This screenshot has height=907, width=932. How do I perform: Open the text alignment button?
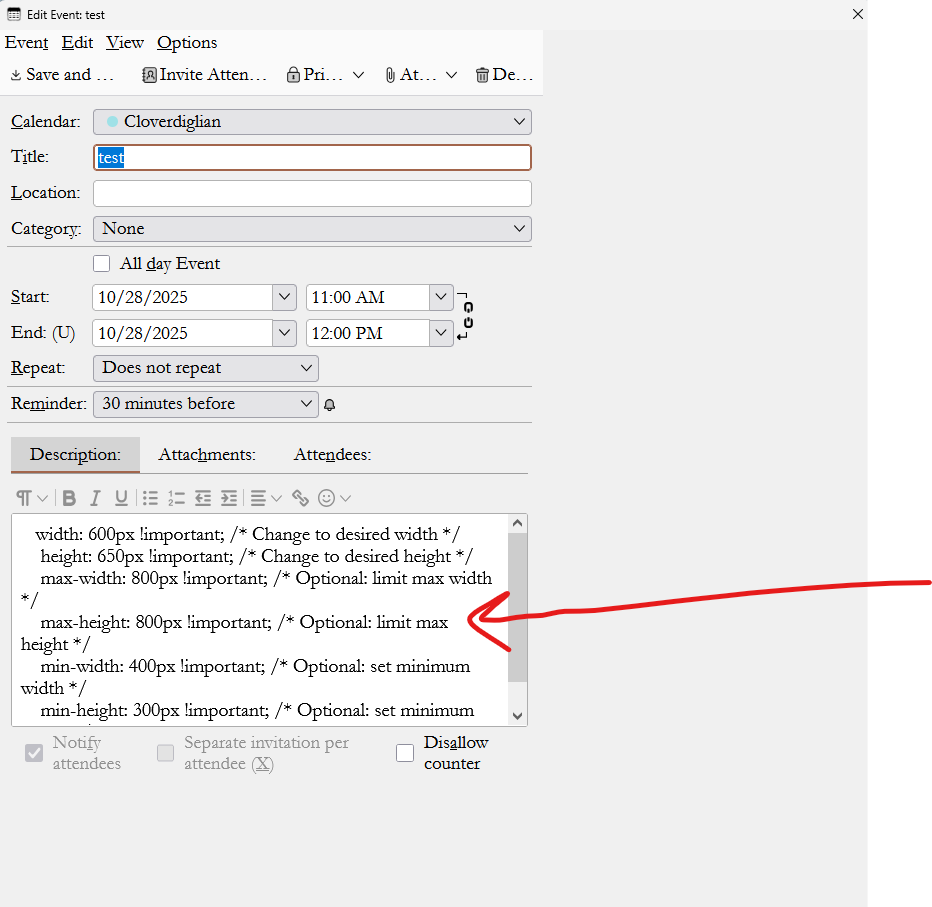pos(265,498)
